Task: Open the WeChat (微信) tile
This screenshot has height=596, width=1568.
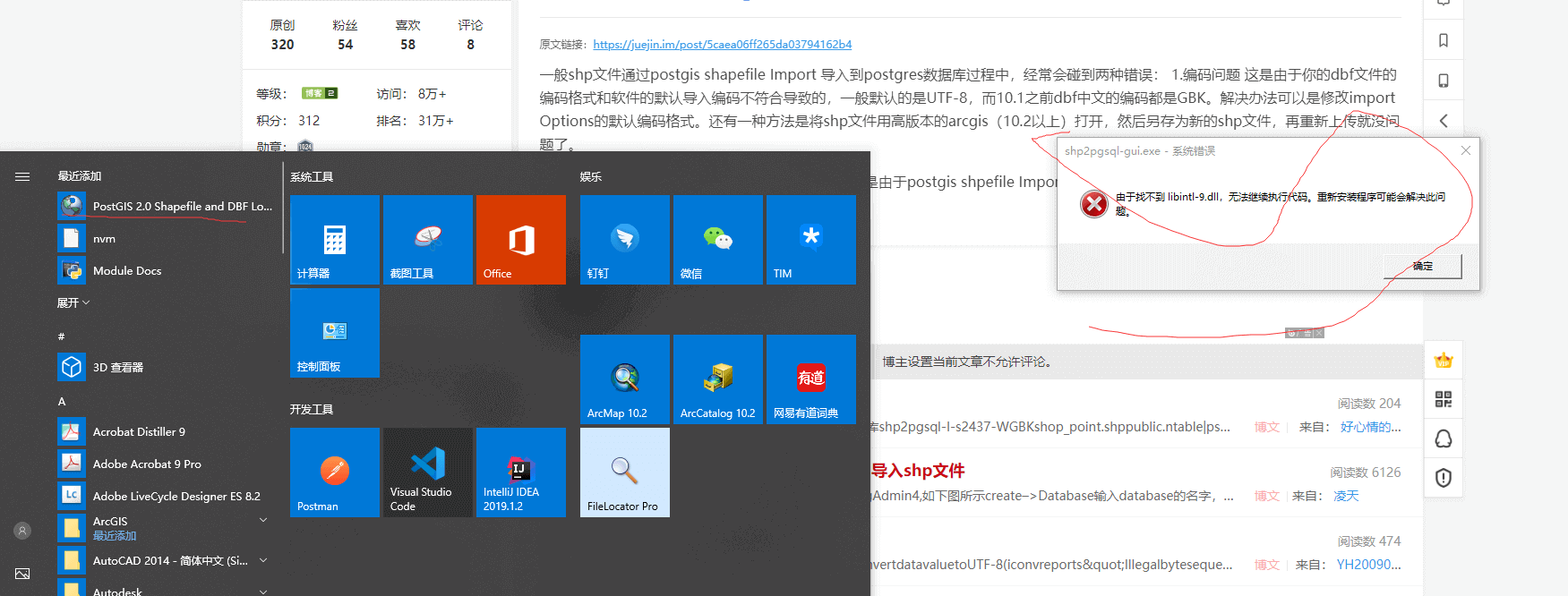Action: click(717, 240)
